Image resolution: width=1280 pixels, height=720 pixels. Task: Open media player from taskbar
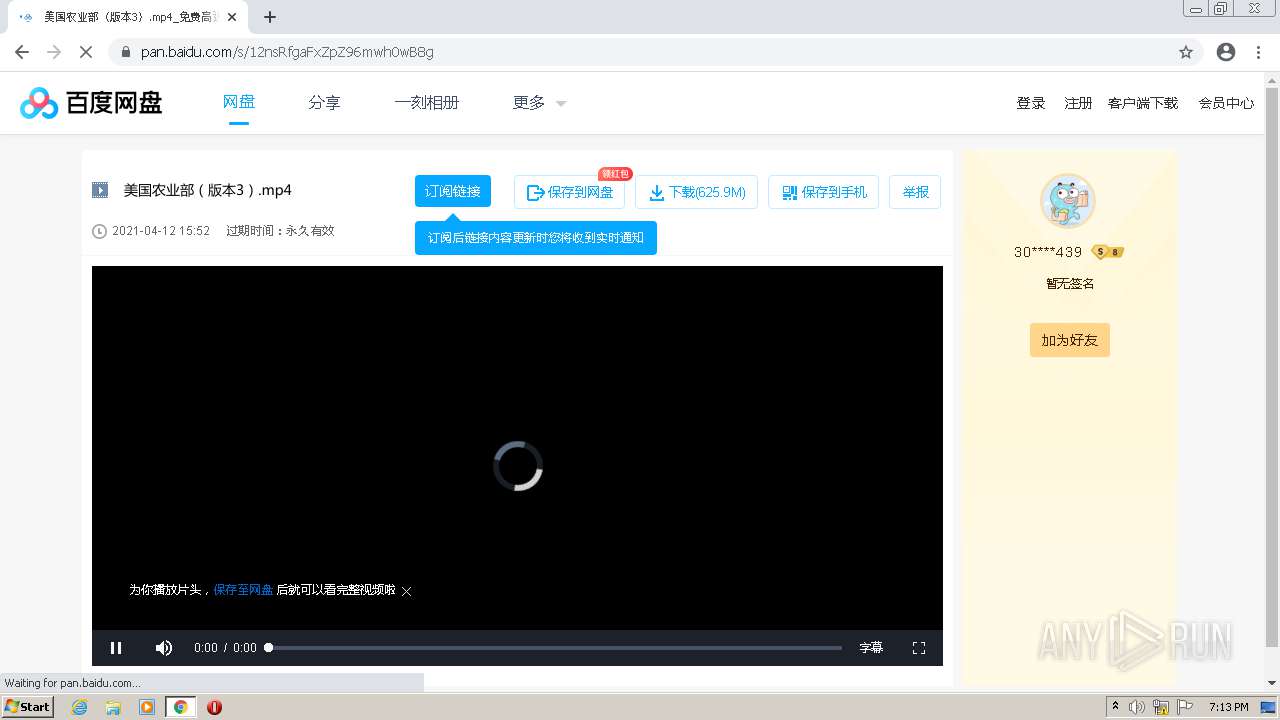pyautogui.click(x=147, y=707)
